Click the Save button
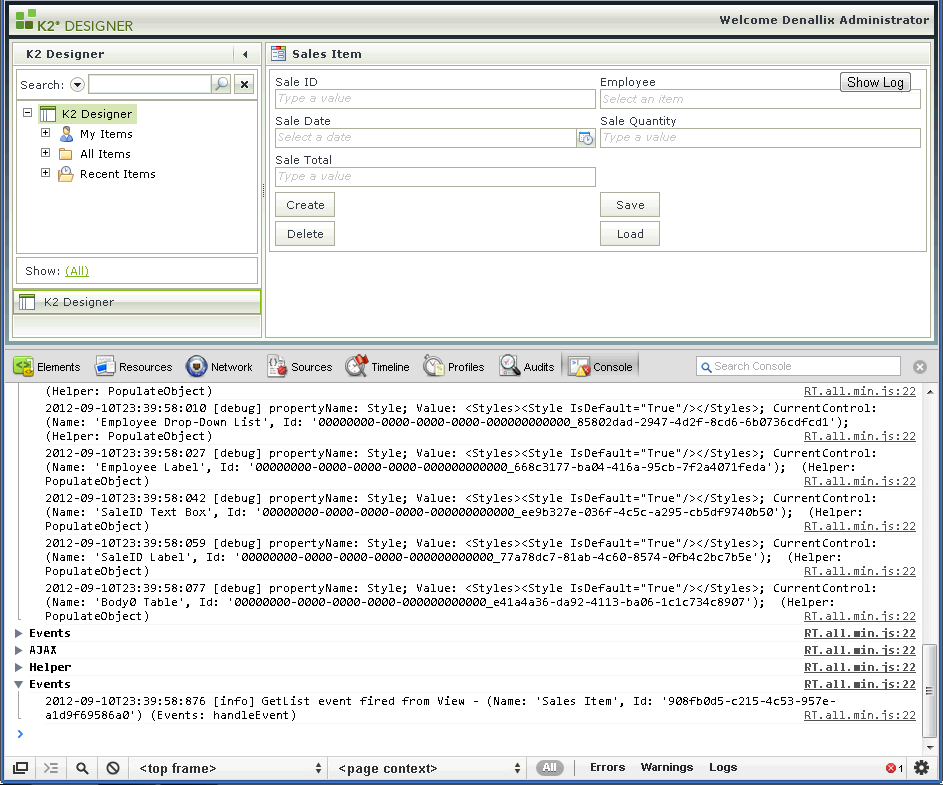Screen dimensions: 943x785 click(x=630, y=205)
